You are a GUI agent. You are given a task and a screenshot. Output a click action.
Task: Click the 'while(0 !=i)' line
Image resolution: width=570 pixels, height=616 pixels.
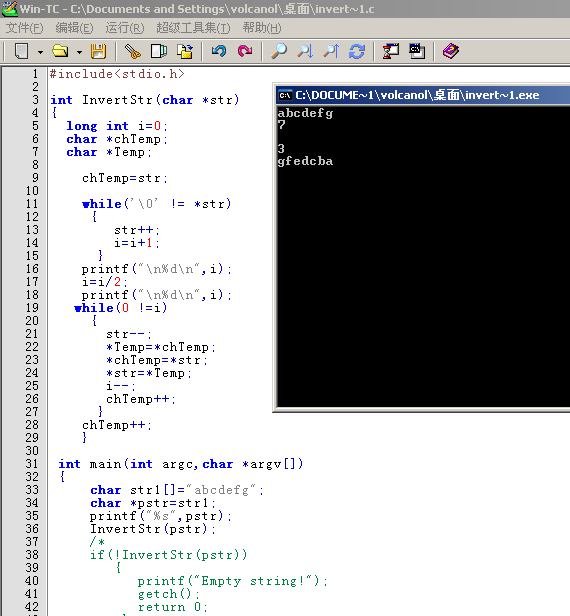click(121, 308)
